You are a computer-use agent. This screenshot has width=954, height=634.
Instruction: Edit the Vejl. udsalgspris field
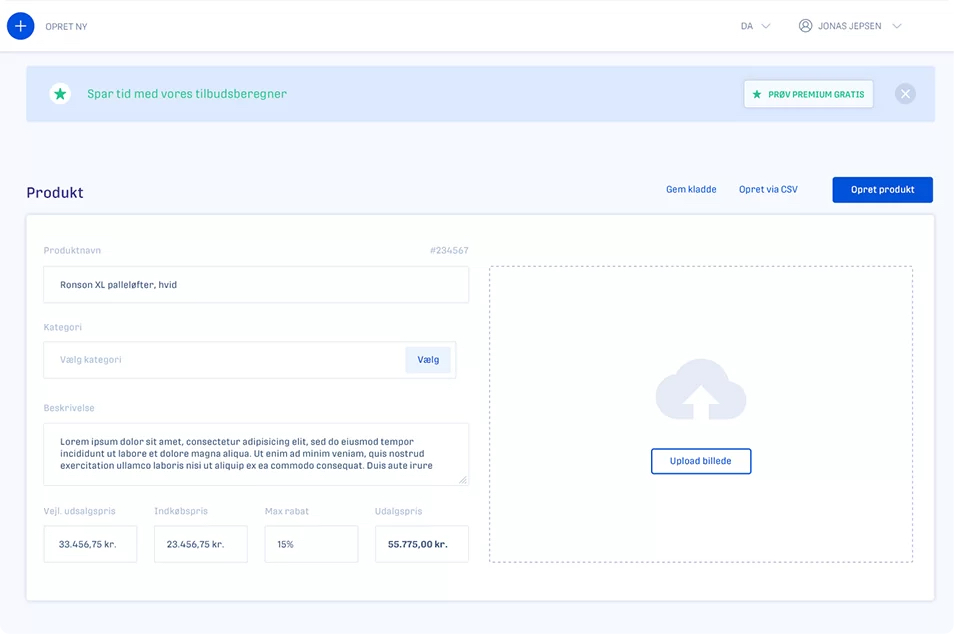[x=90, y=544]
